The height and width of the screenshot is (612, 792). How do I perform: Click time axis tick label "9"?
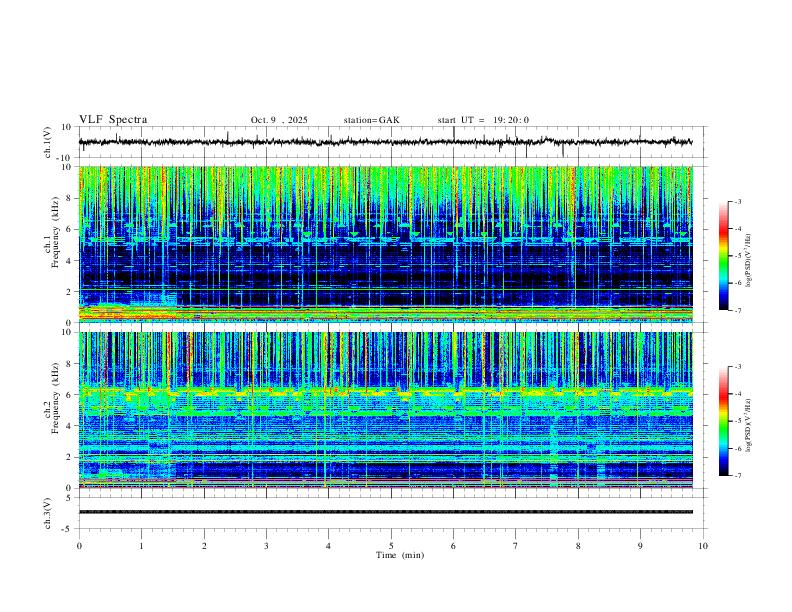point(640,546)
